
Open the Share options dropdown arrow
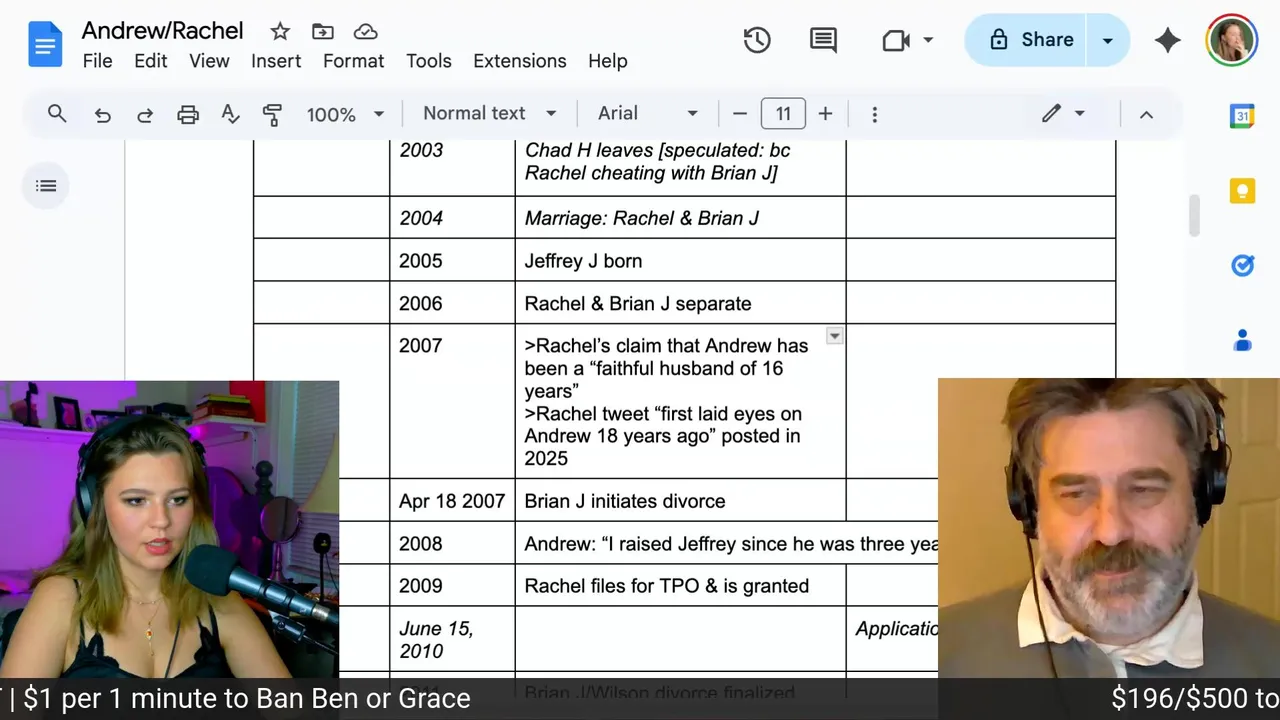coord(1107,40)
